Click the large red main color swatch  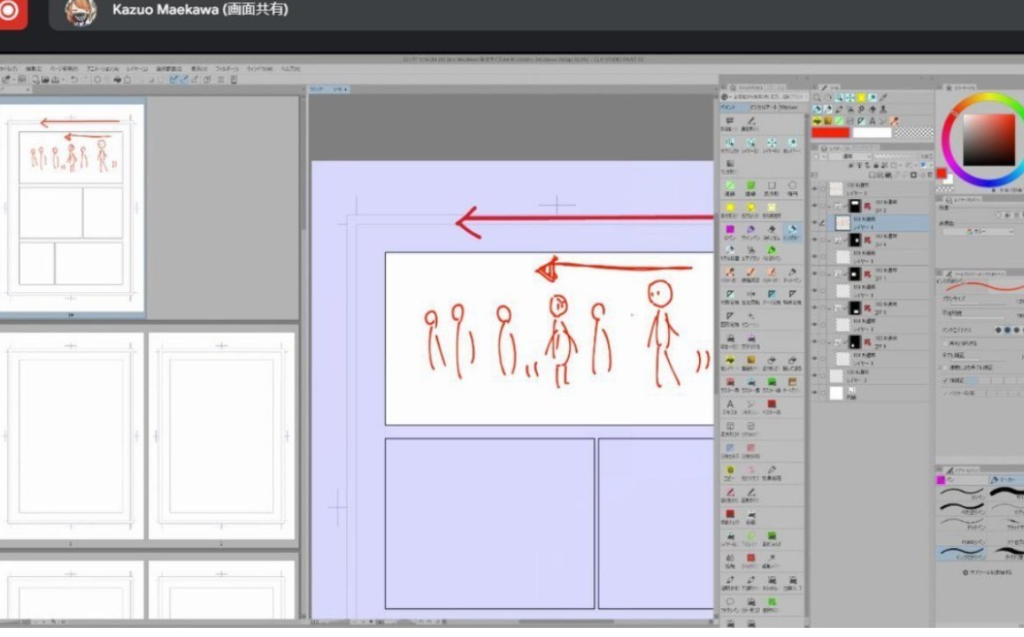830,133
